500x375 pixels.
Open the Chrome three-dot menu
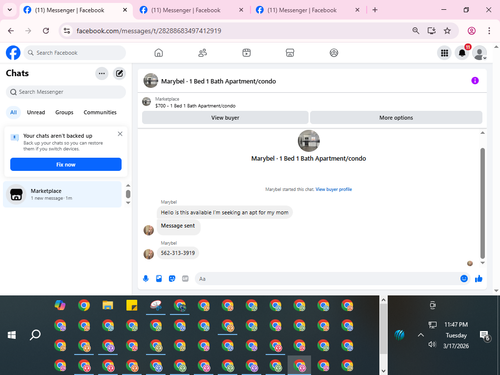pos(489,31)
